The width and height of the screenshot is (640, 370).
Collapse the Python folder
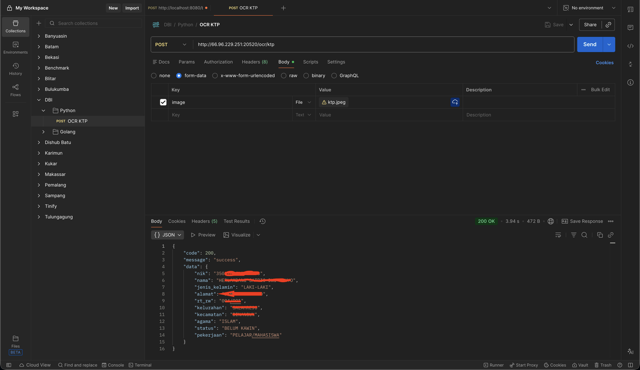[x=43, y=111]
